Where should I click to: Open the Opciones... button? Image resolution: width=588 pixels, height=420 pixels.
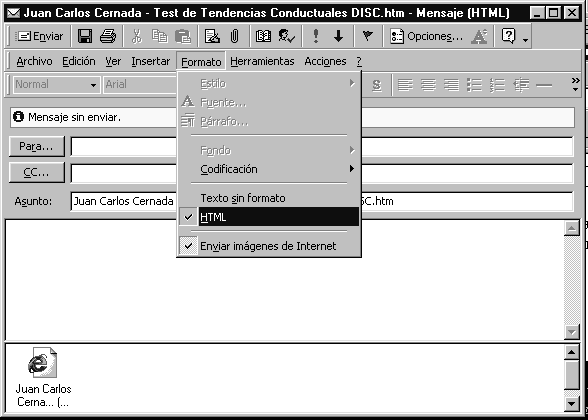tap(427, 36)
